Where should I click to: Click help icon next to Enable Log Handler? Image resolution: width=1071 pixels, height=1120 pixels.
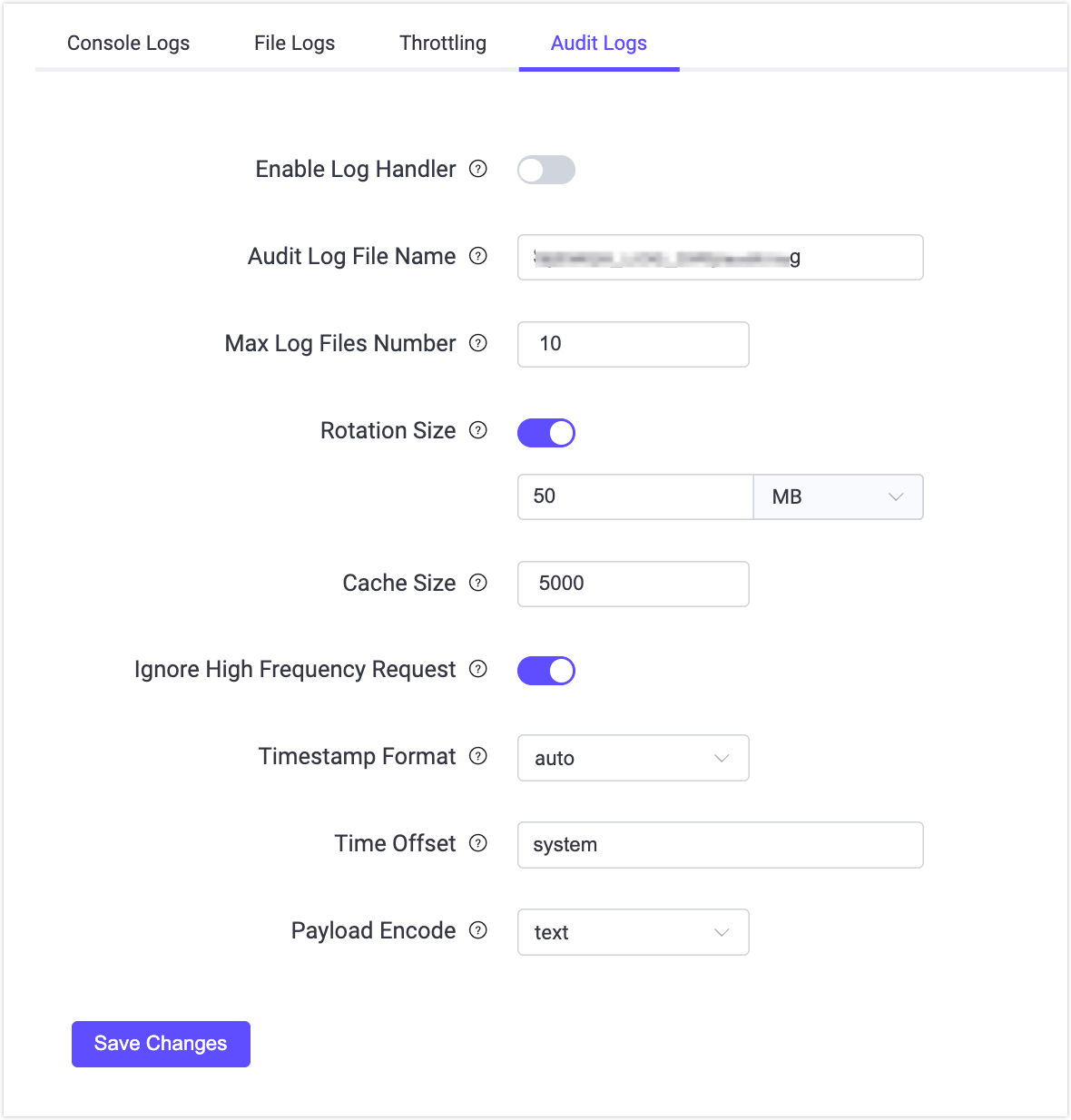(x=478, y=169)
